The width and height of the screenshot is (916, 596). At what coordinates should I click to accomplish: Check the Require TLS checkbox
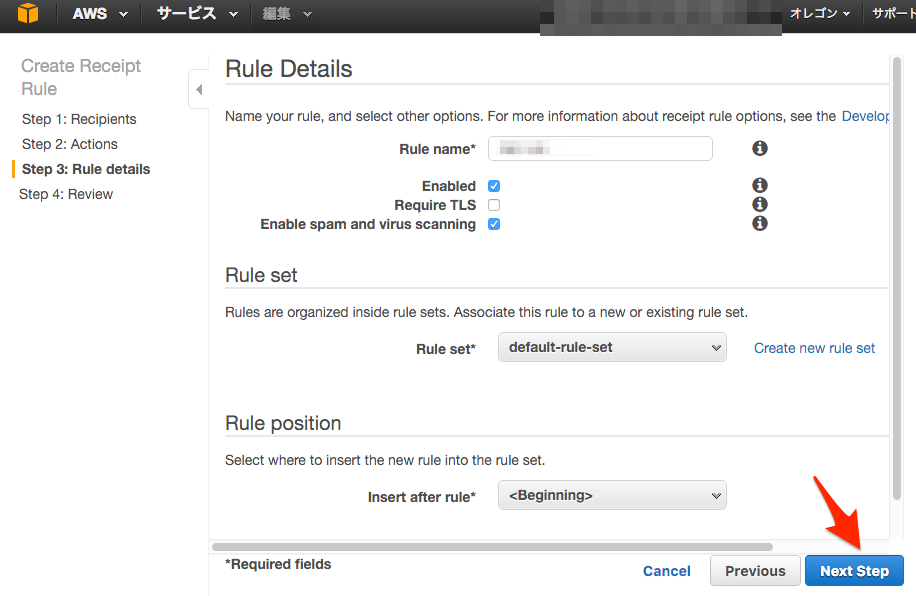click(494, 205)
